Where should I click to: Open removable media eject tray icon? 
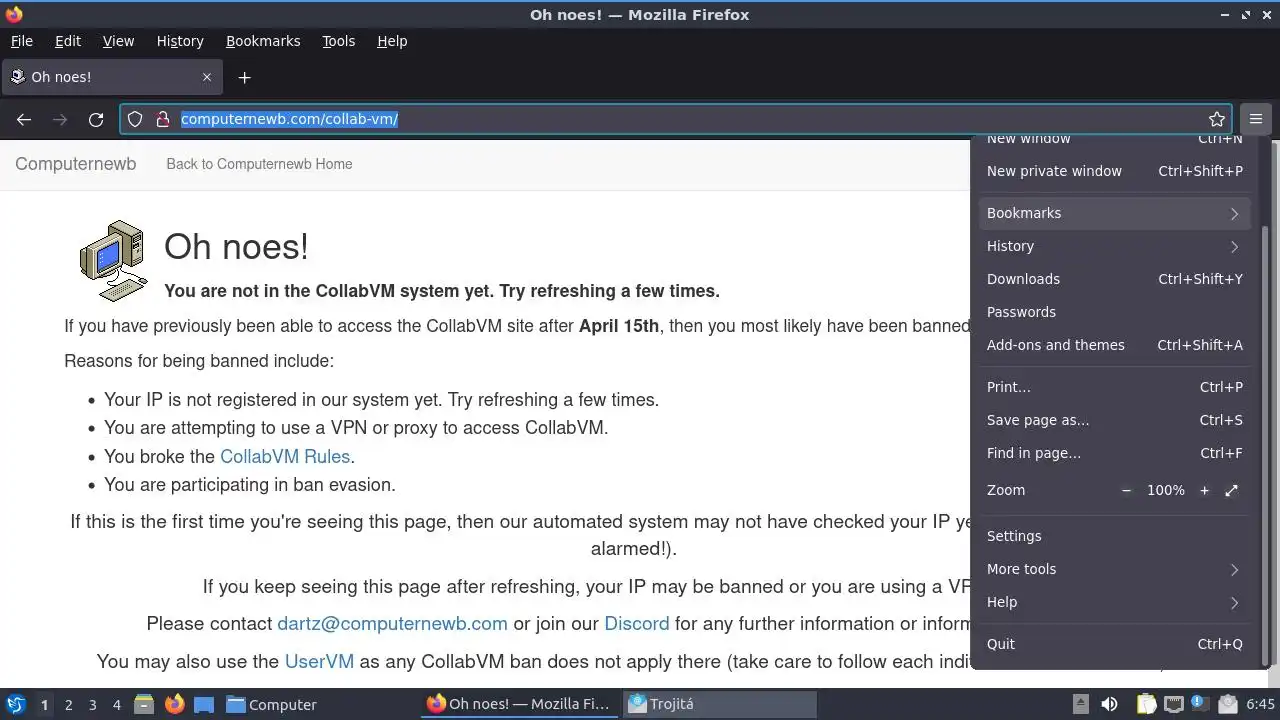[x=1081, y=704]
